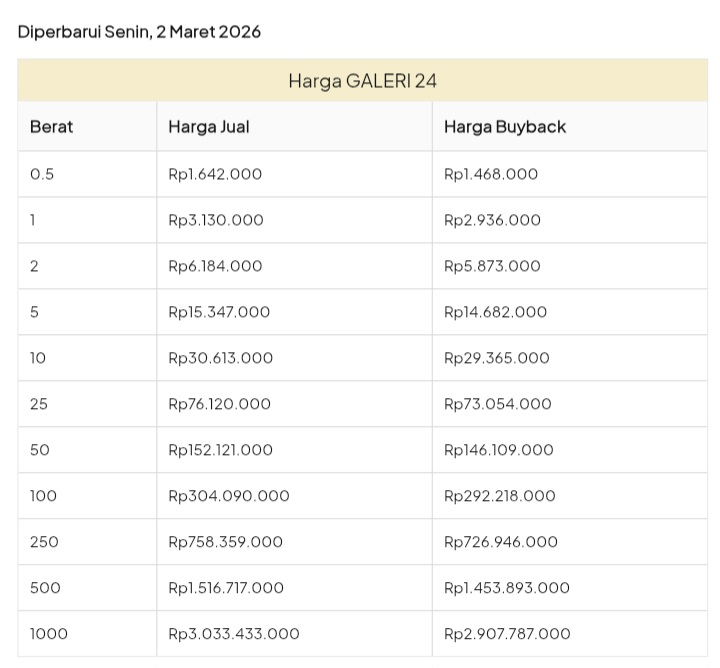Select the Harga Jual column header

click(x=209, y=127)
